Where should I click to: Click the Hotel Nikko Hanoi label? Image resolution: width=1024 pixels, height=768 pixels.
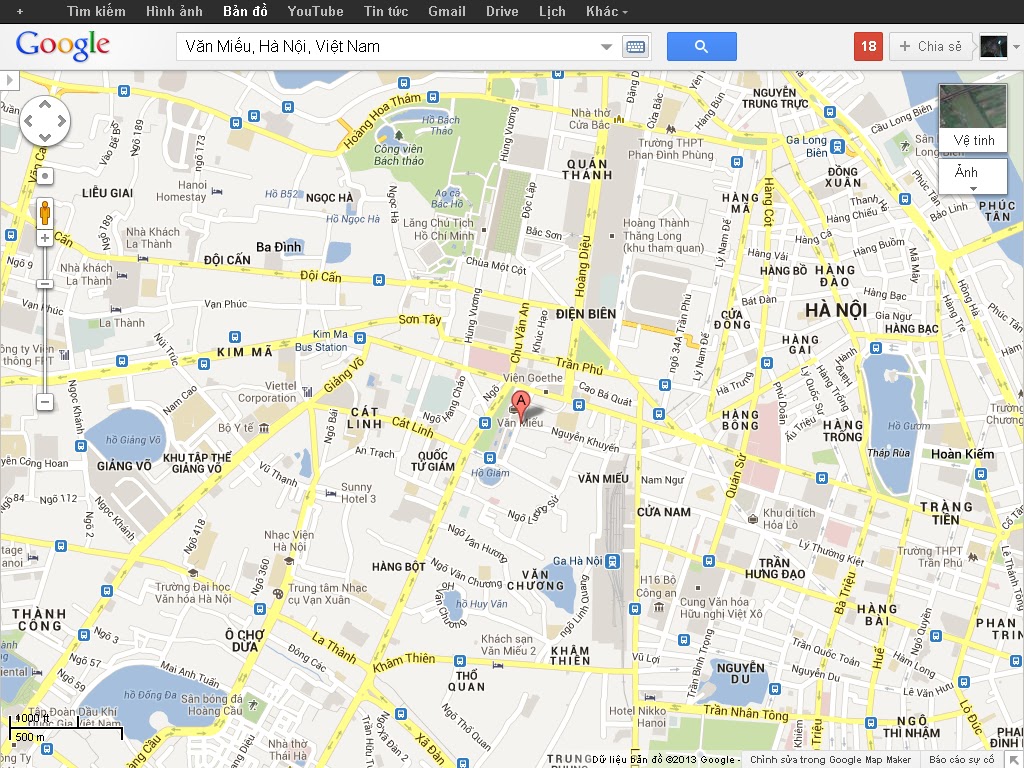click(x=638, y=716)
